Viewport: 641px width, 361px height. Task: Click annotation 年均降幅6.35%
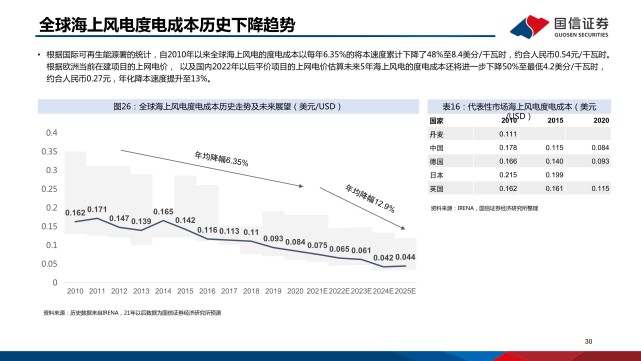pos(221,159)
